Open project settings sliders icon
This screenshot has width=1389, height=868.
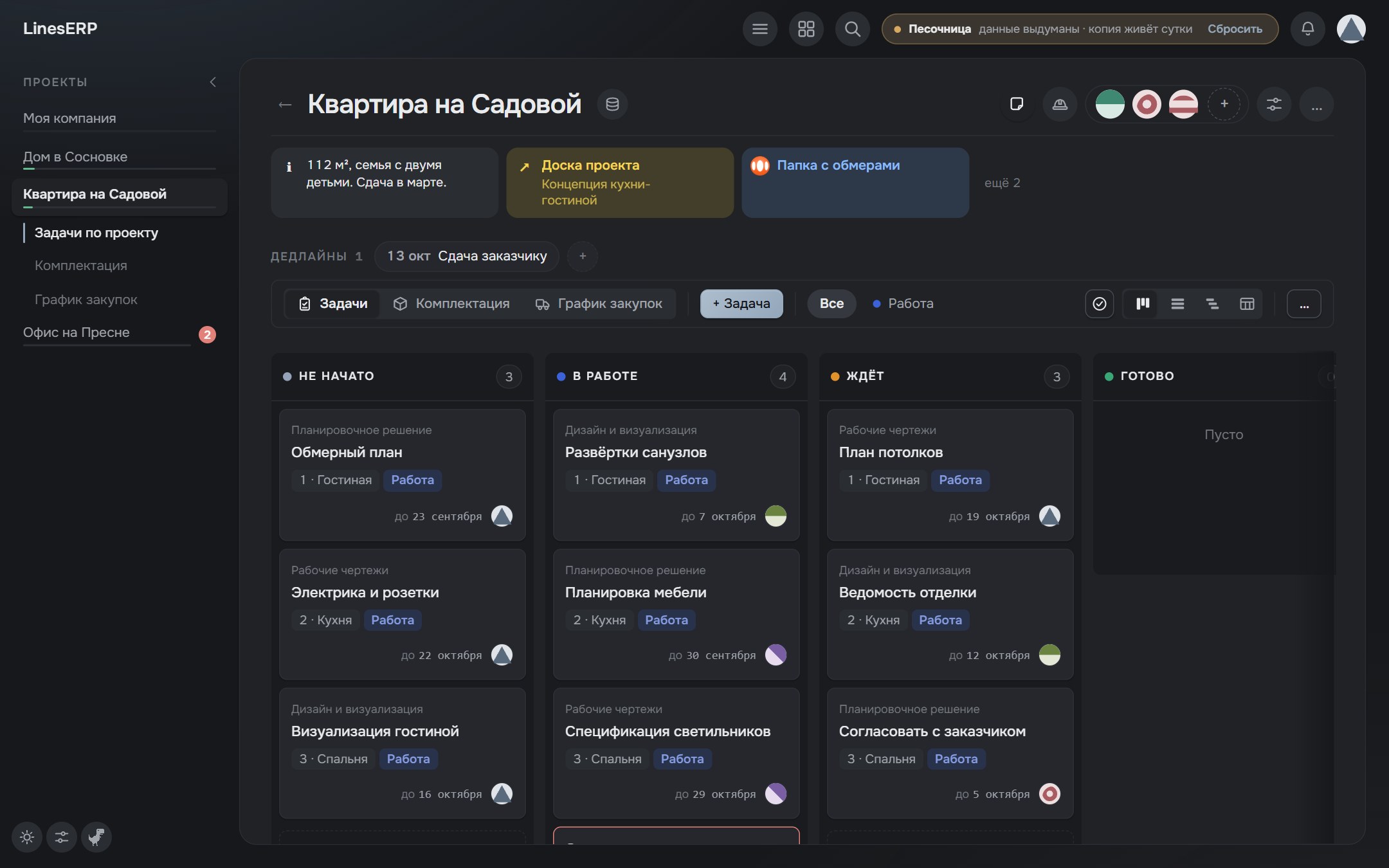(x=1274, y=104)
